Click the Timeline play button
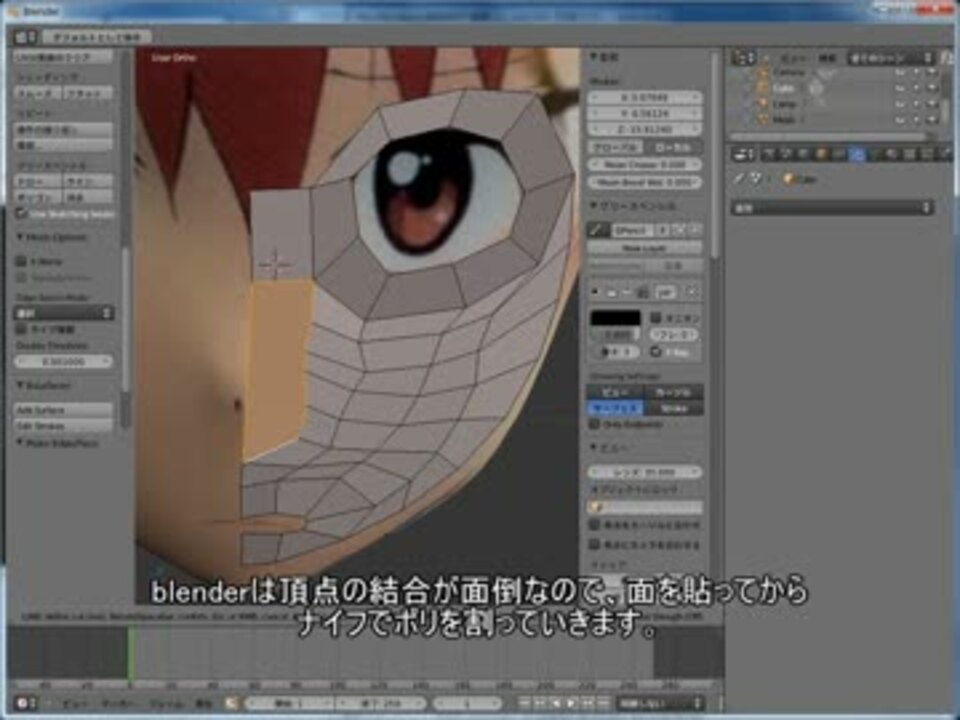The width and height of the screenshot is (960, 720). [572, 703]
